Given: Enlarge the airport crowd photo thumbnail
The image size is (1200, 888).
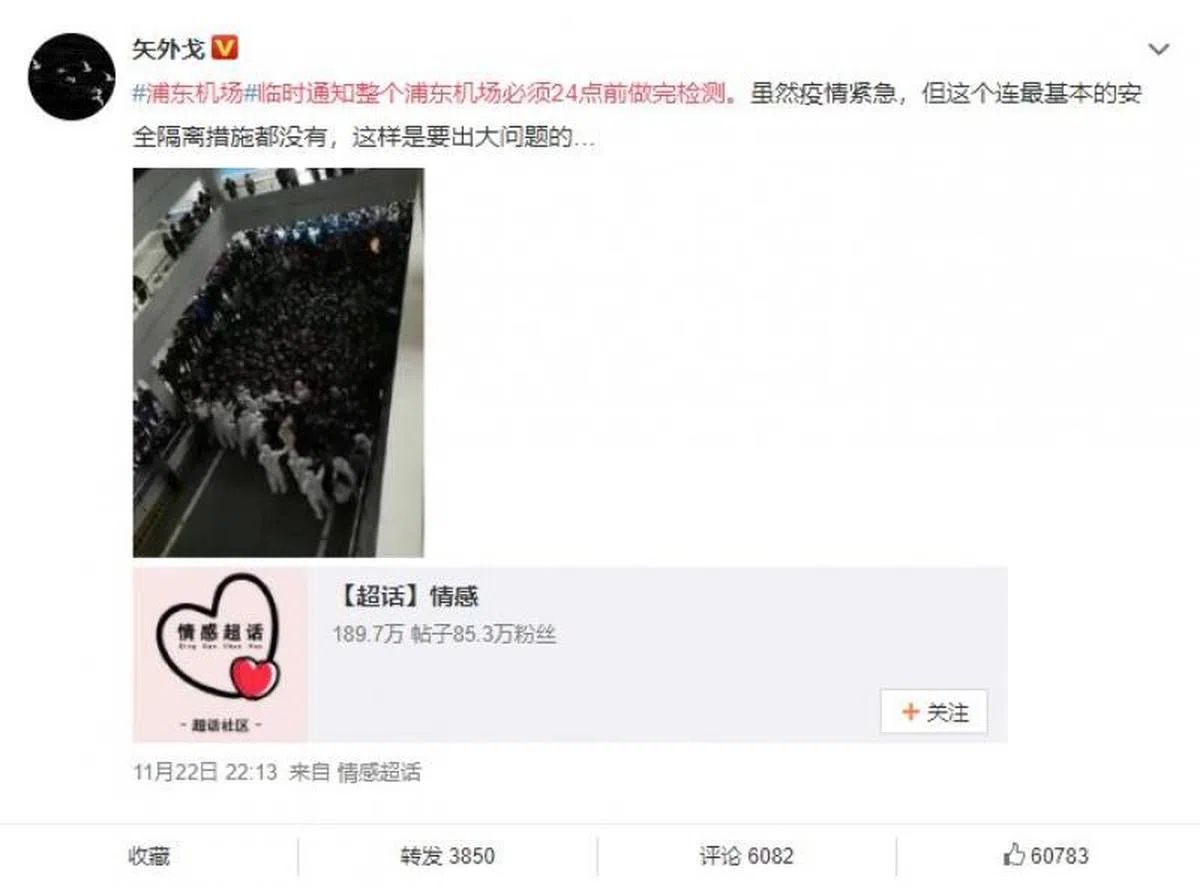Looking at the screenshot, I should (x=278, y=362).
